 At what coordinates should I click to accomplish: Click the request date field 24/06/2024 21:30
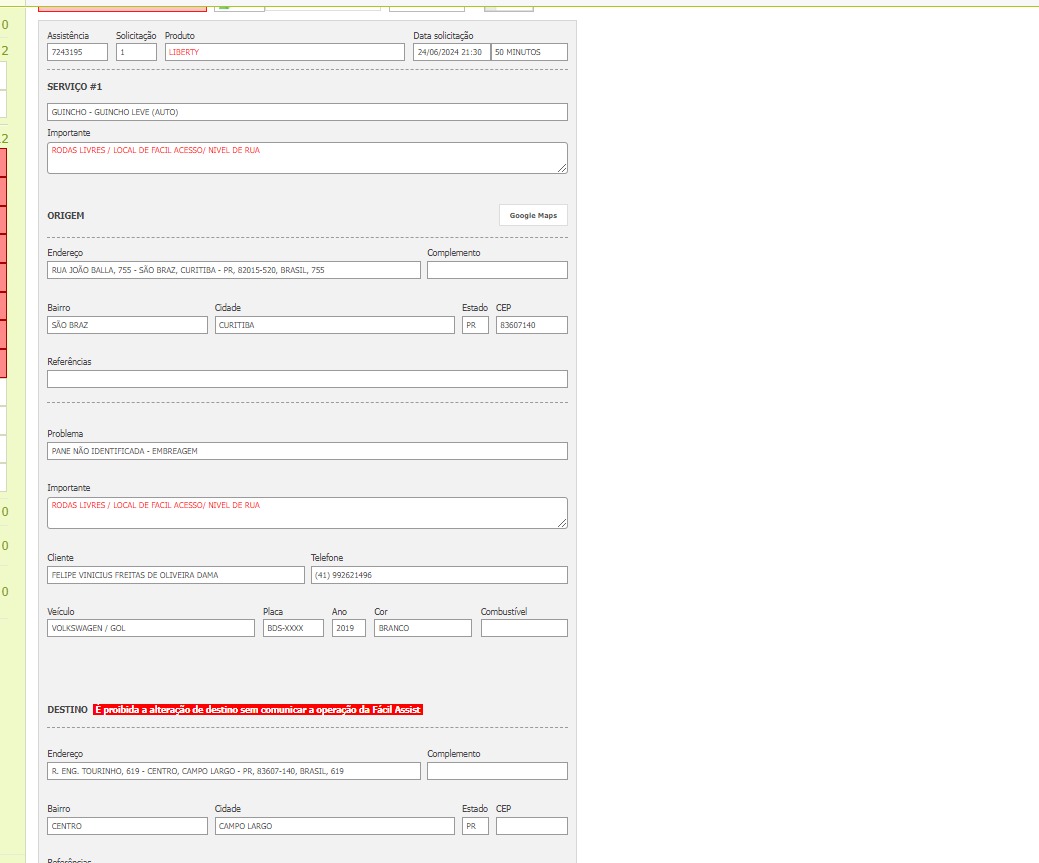(x=451, y=52)
